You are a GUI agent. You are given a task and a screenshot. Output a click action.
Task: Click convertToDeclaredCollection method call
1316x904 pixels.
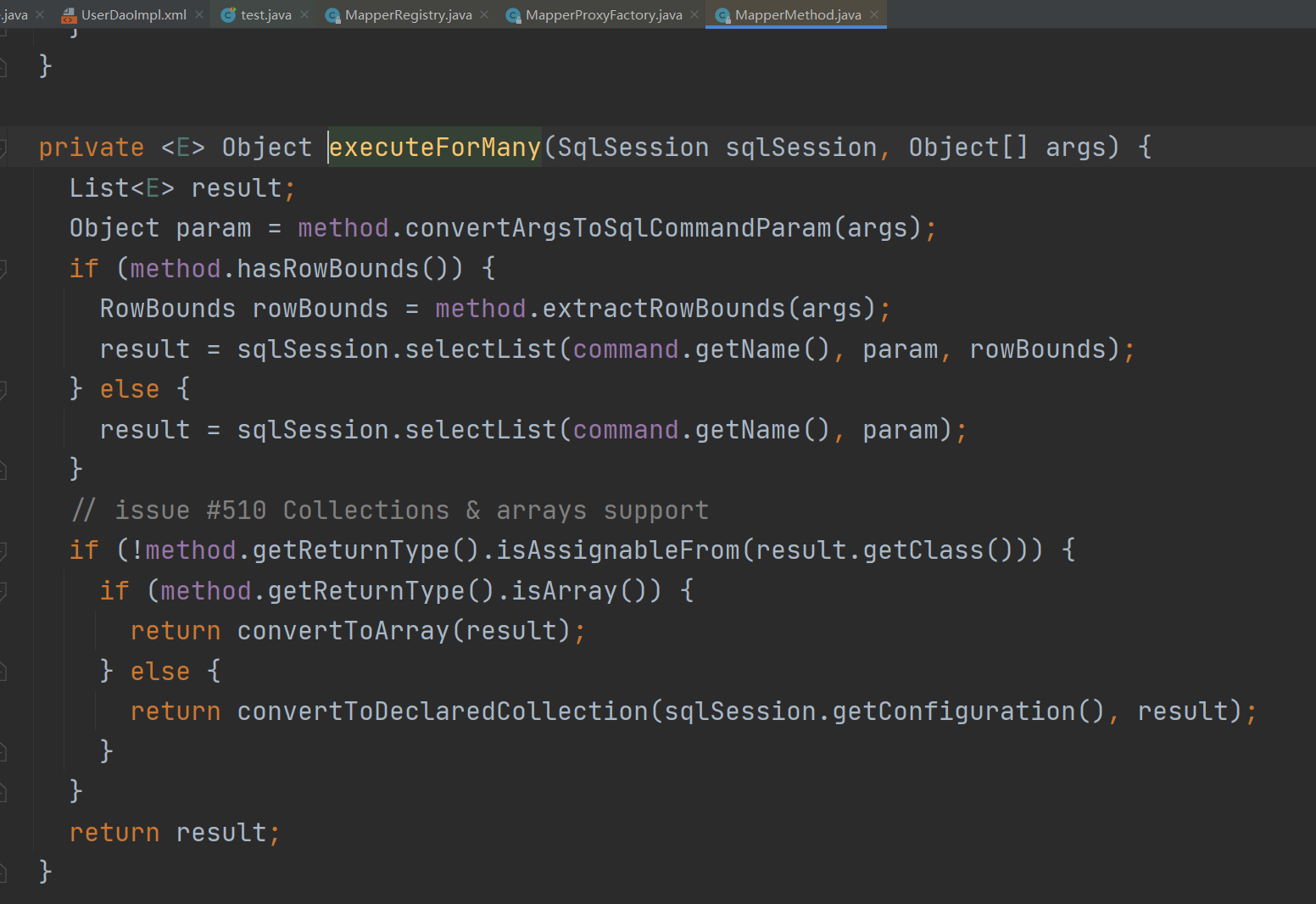[x=443, y=711]
